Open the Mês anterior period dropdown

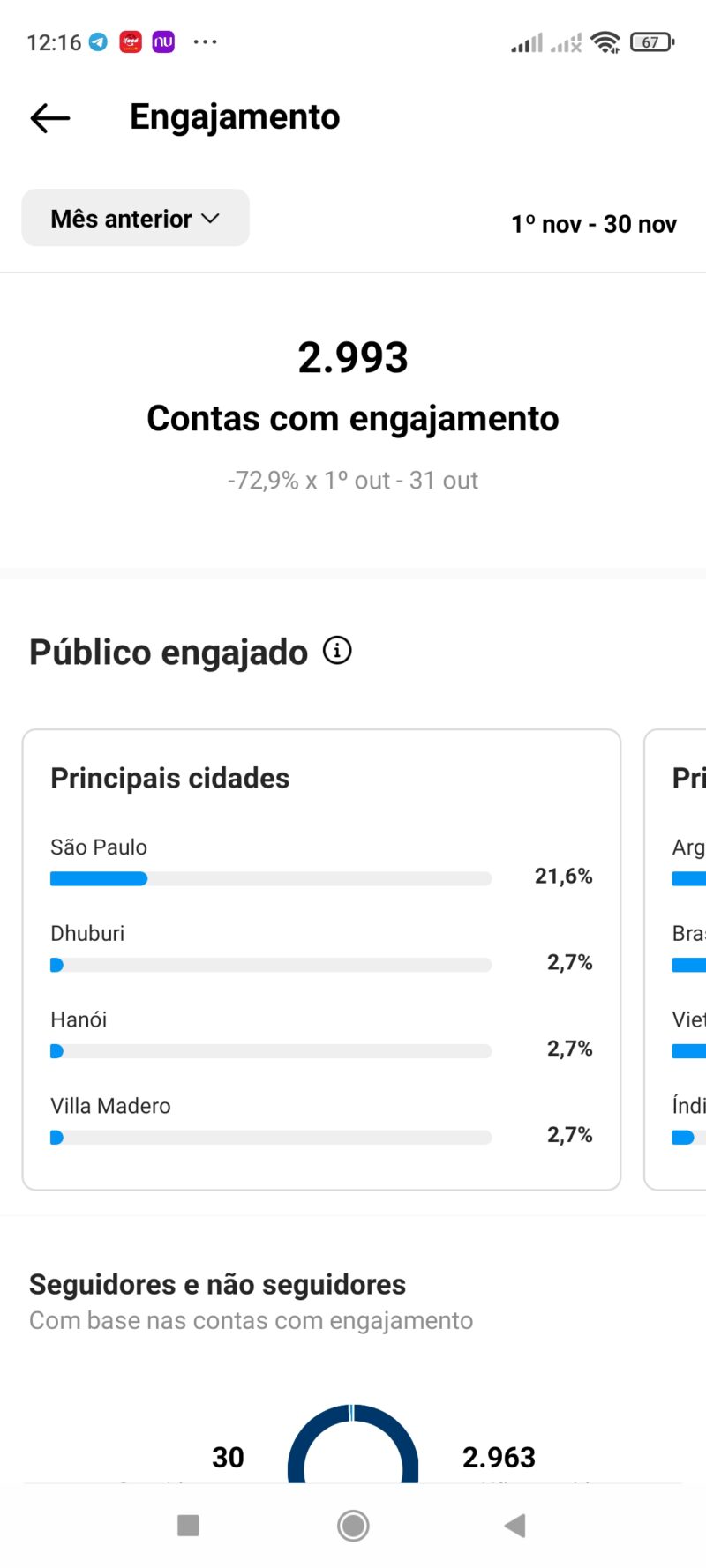tap(135, 218)
